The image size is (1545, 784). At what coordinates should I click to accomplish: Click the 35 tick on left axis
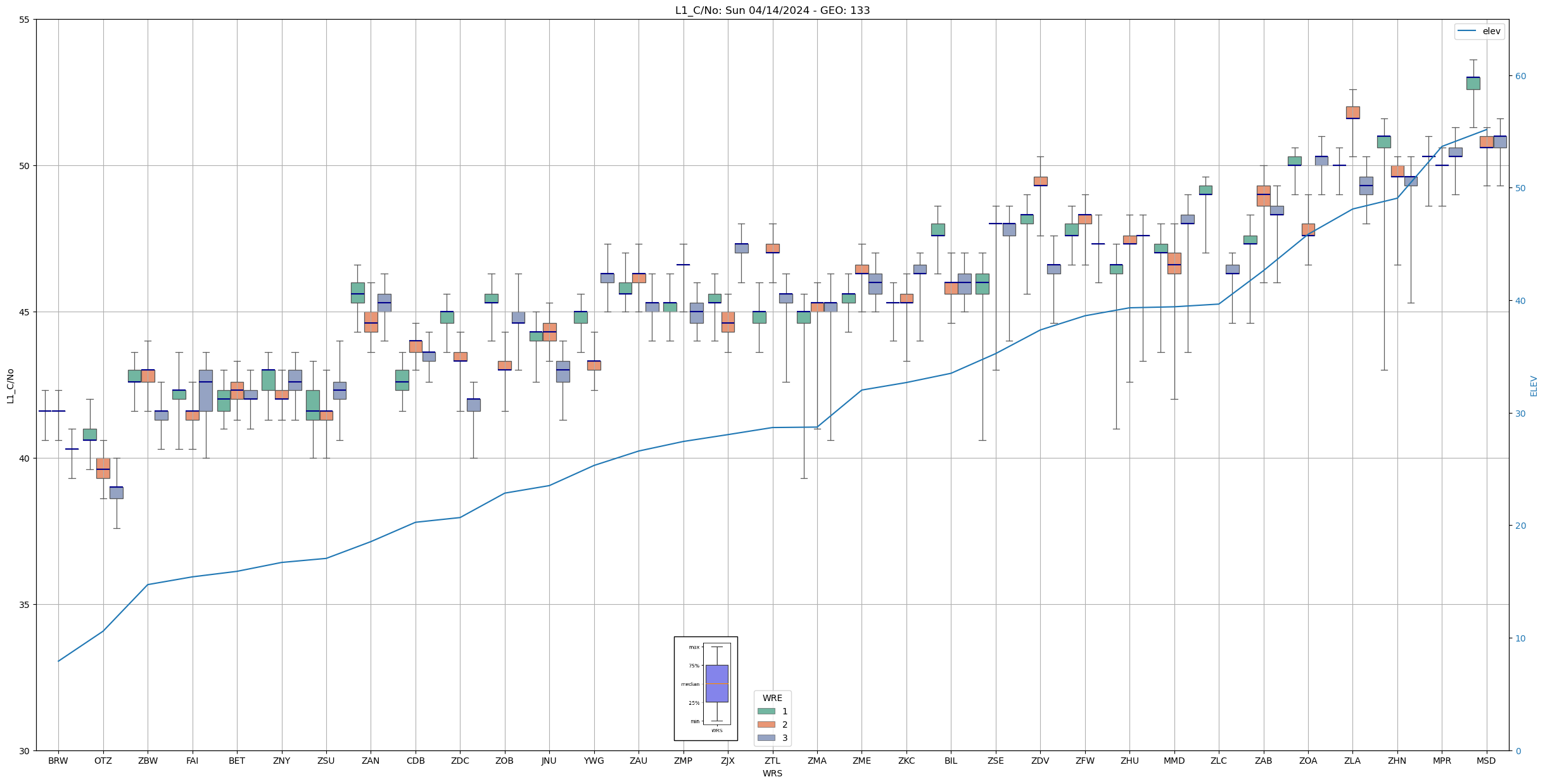coord(25,605)
